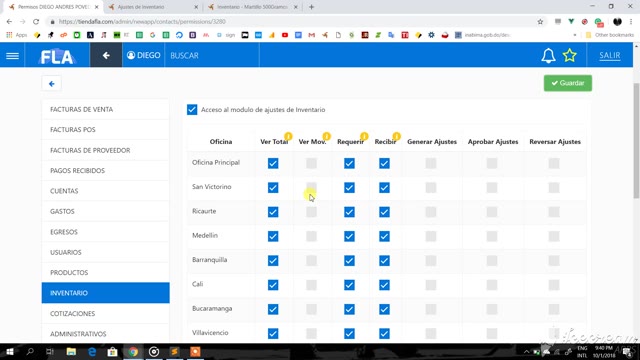The height and width of the screenshot is (360, 640).
Task: Open ADMINISTRATIVOS permissions
Action: coord(105,334)
